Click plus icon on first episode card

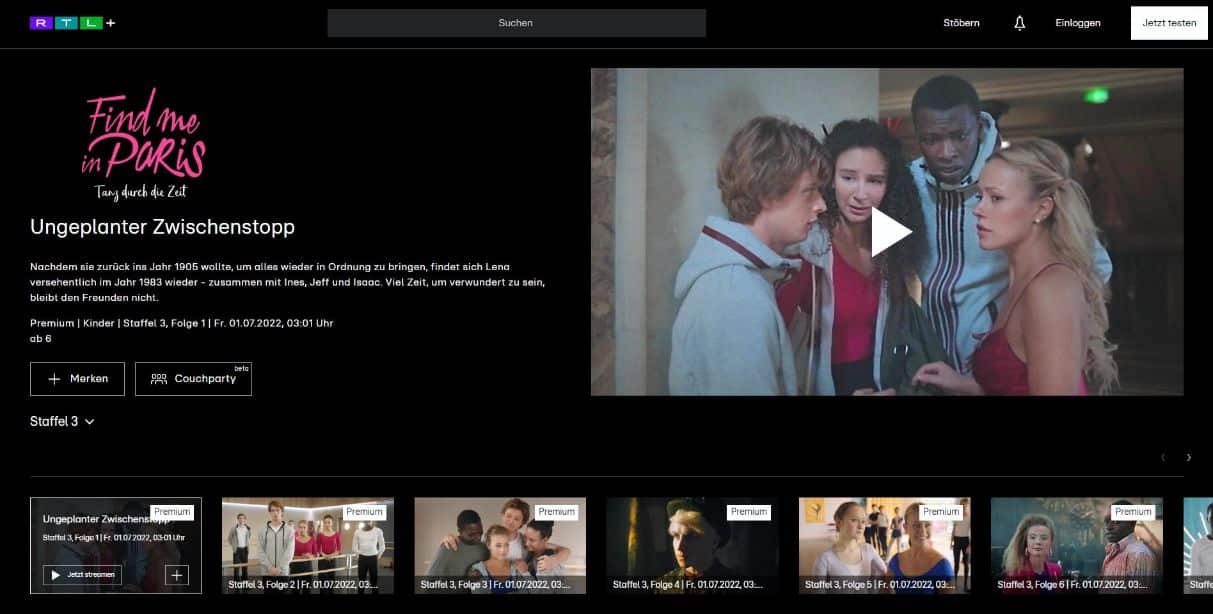point(176,575)
